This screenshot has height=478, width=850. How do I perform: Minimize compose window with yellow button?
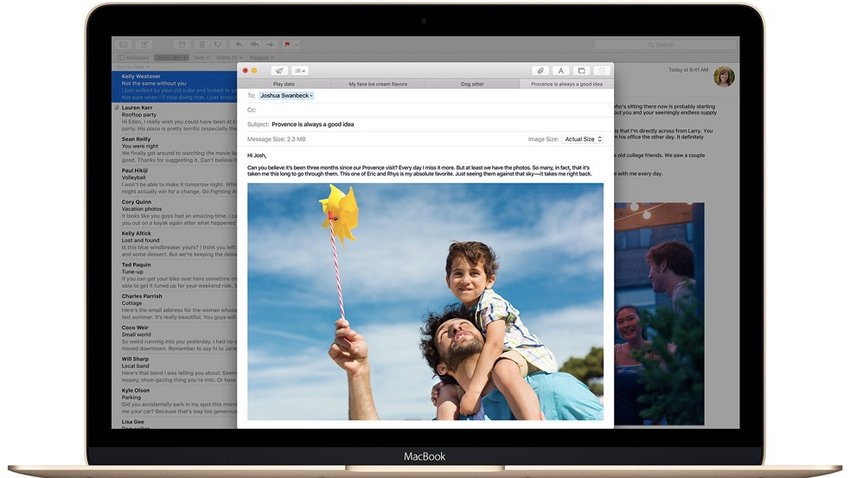click(x=254, y=70)
